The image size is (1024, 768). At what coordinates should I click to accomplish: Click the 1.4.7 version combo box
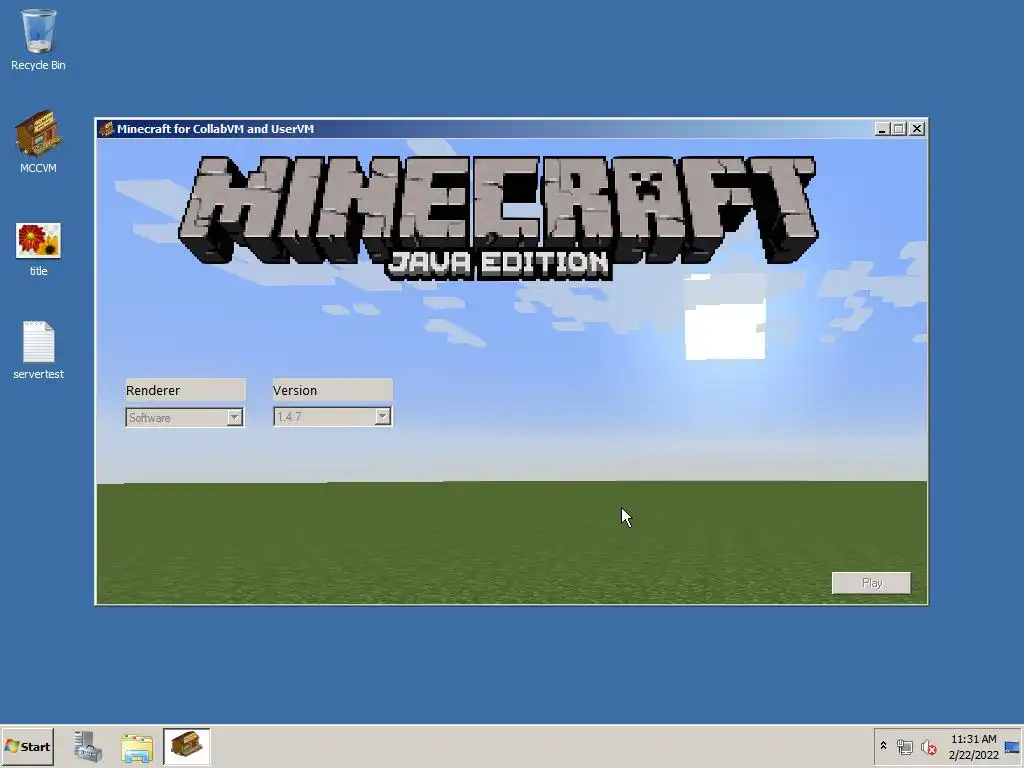pos(332,416)
